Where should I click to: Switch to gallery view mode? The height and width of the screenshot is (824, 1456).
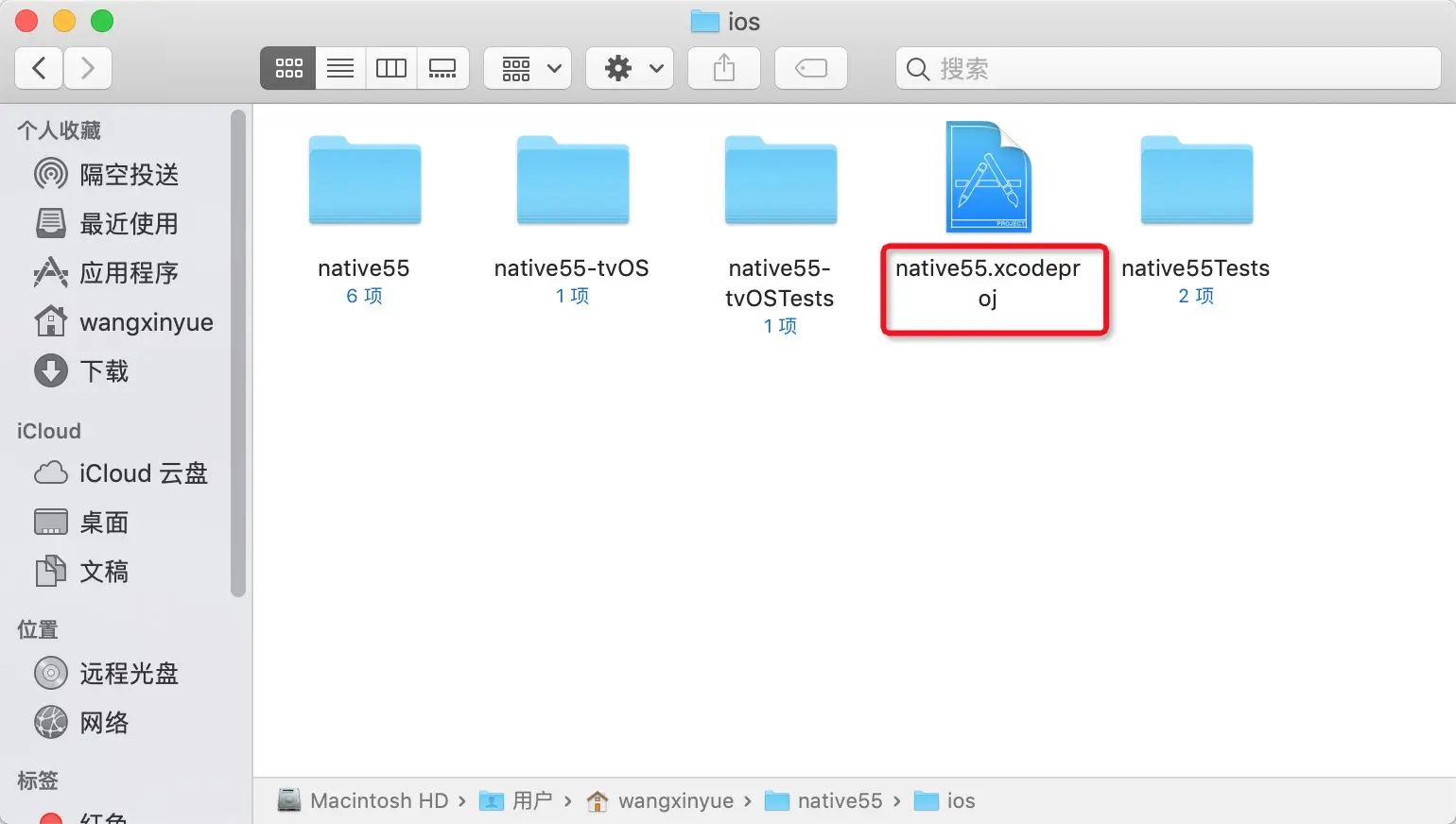[x=442, y=68]
